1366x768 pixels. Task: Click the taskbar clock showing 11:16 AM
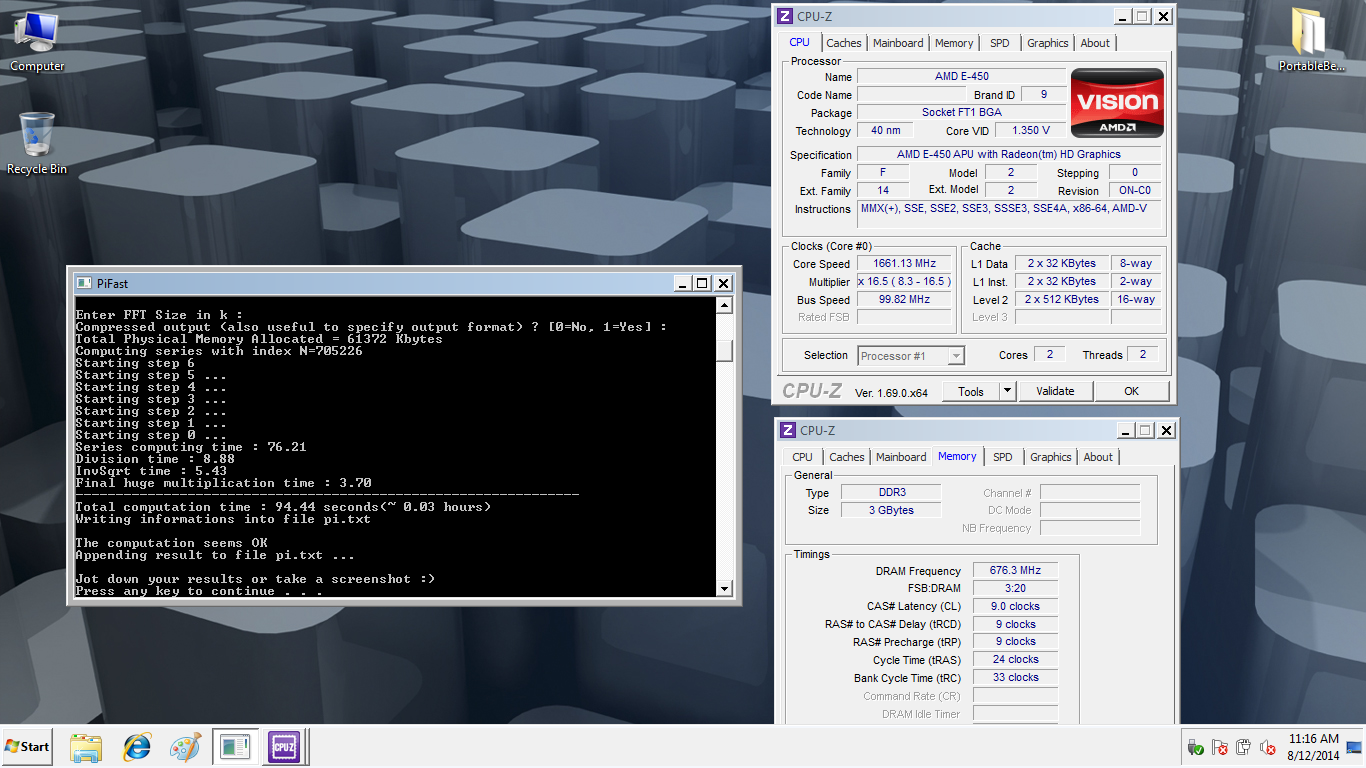coord(1314,747)
